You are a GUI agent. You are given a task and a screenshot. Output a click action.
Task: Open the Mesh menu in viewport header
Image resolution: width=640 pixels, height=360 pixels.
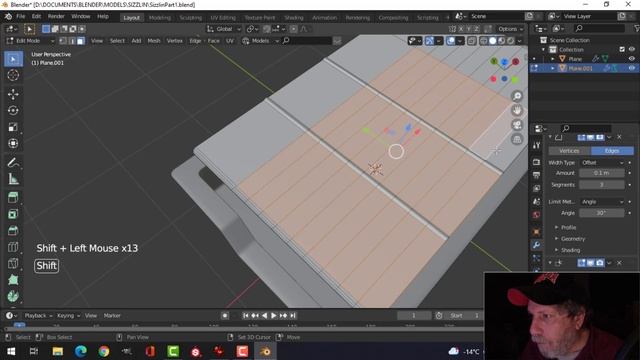[153, 41]
